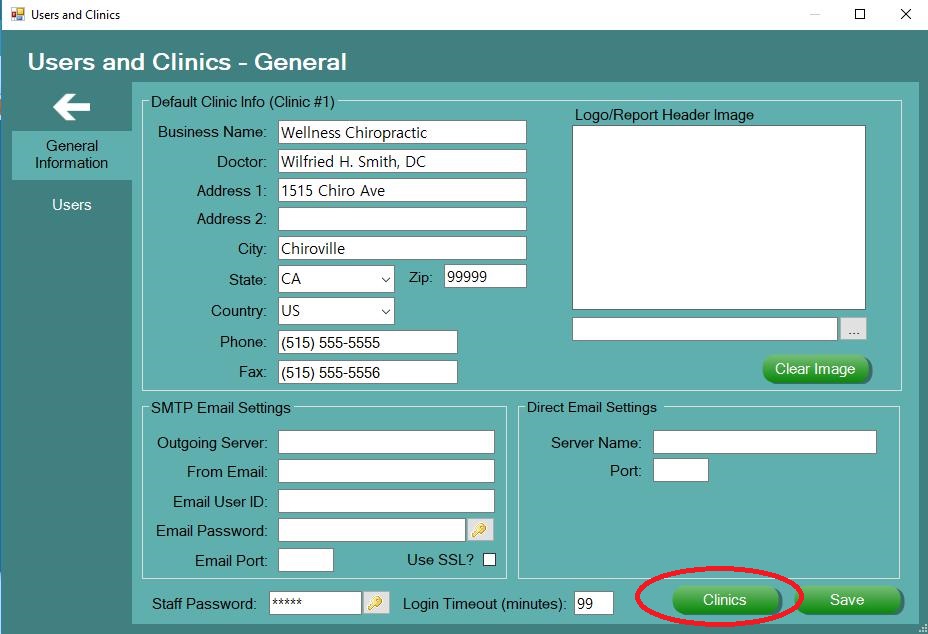Browse for a logo image file
The image size is (928, 634).
855,328
